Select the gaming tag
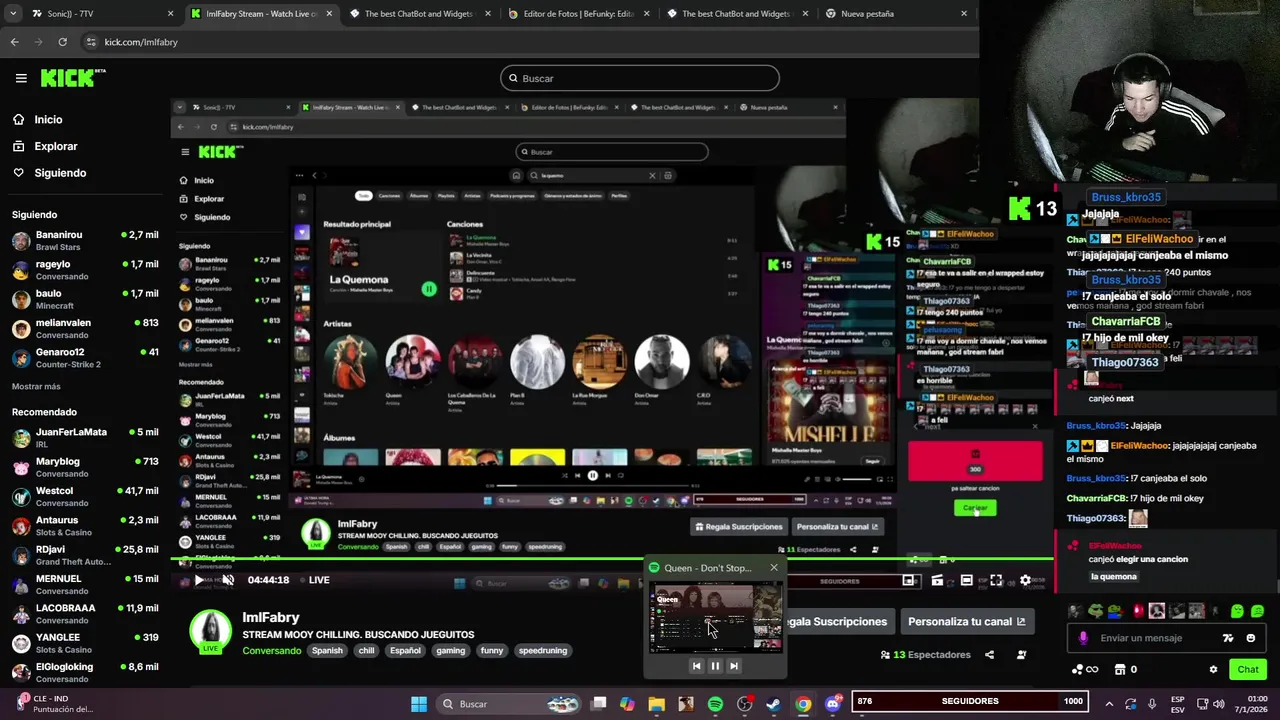Screen dimensions: 1280x720 451,651
